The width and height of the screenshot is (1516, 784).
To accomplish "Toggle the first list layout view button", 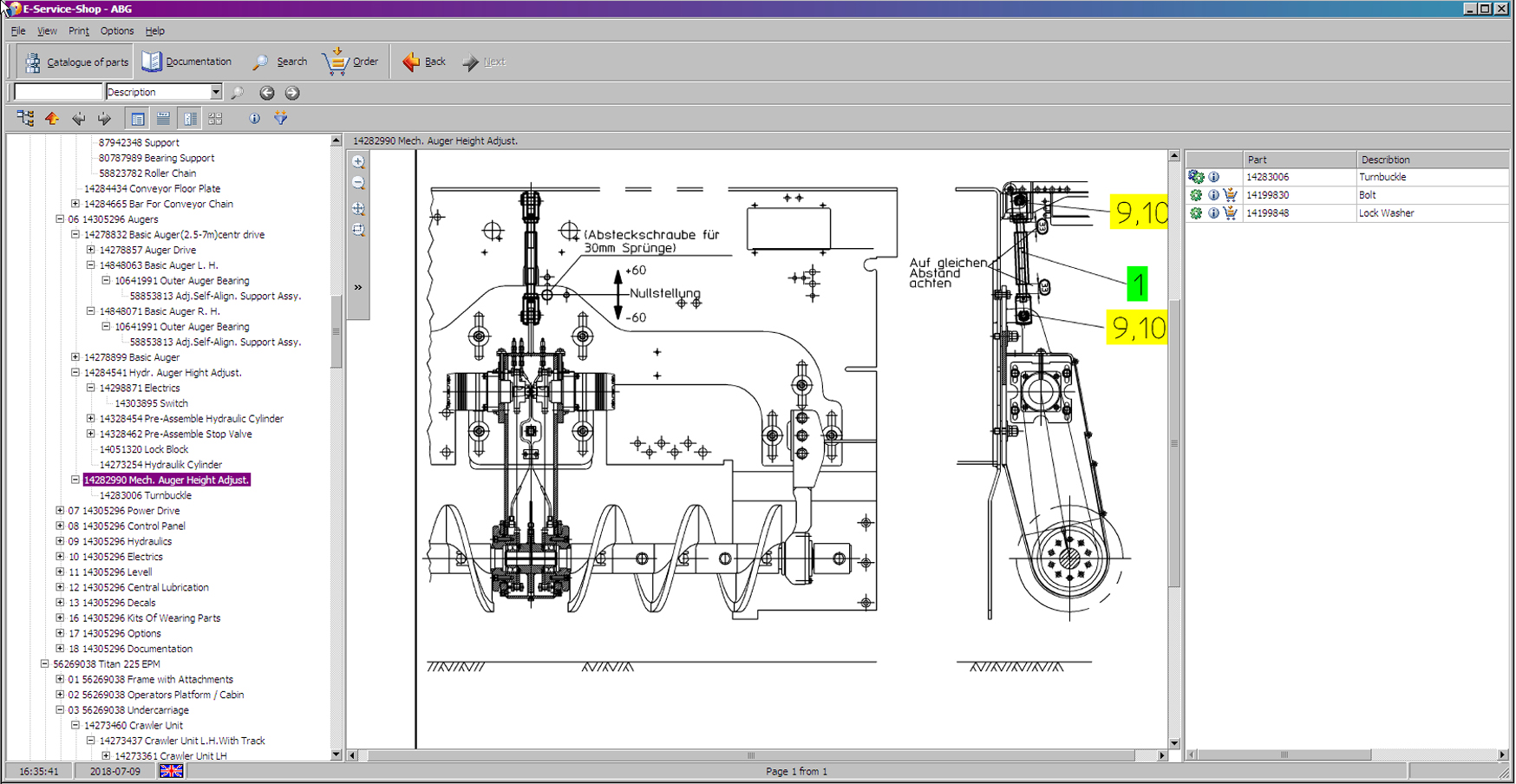I will (137, 118).
